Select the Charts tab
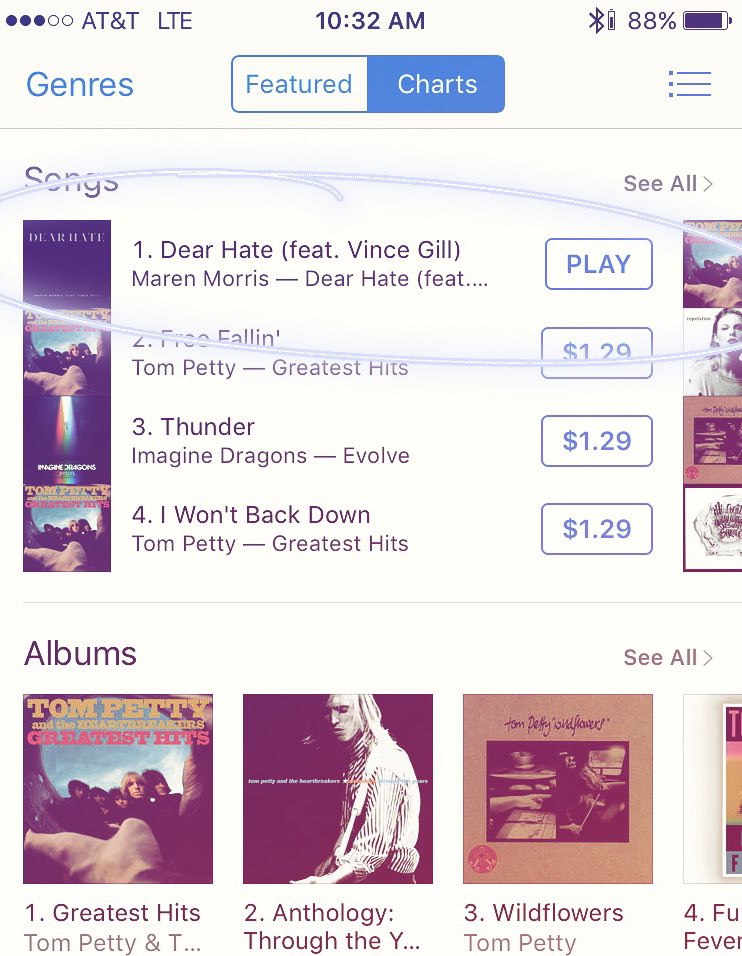This screenshot has width=742, height=956. [437, 84]
